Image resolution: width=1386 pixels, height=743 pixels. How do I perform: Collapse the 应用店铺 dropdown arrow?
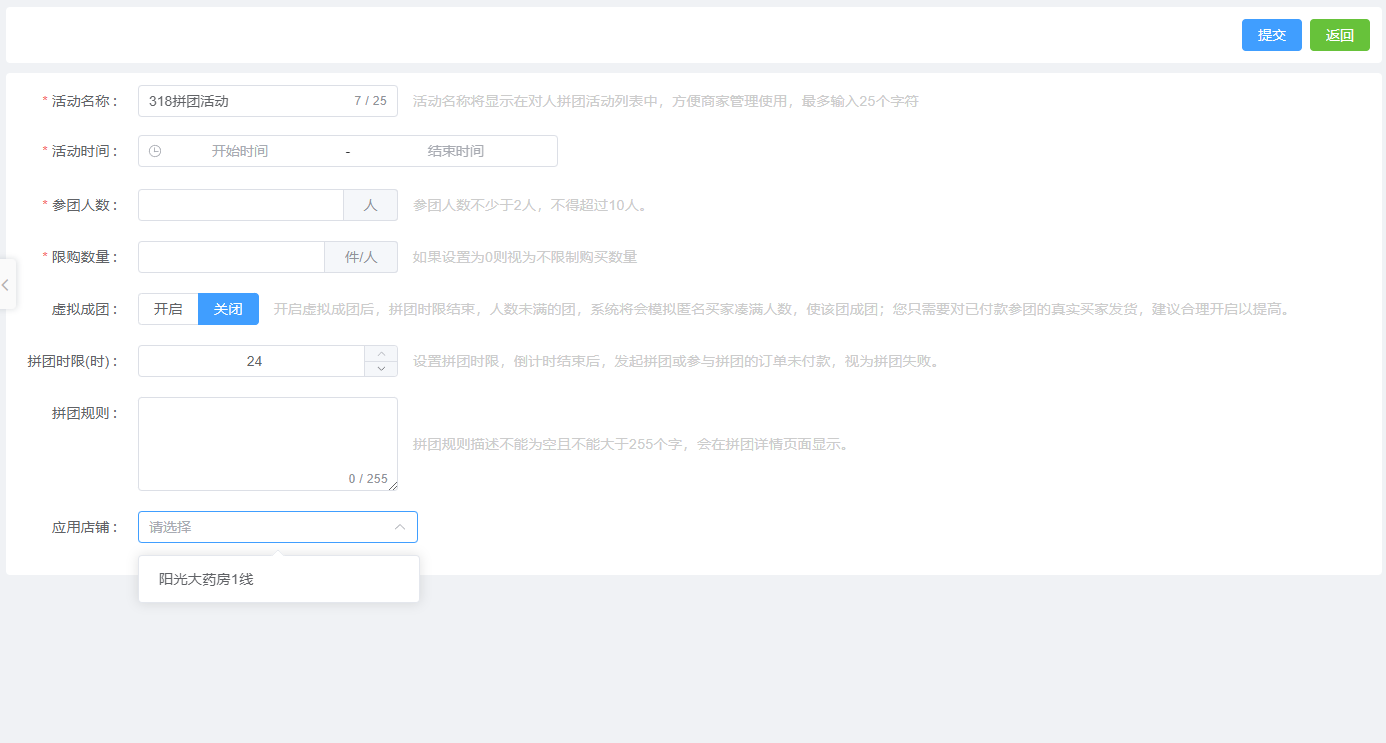pyautogui.click(x=400, y=527)
